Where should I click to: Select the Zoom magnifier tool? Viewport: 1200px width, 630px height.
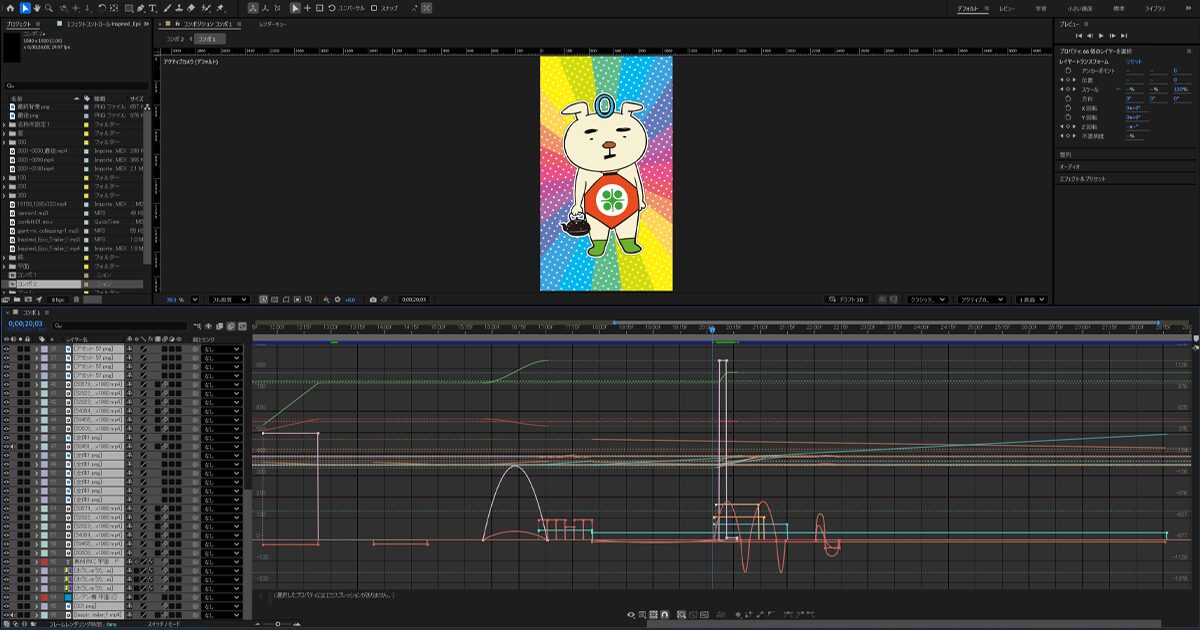click(49, 8)
